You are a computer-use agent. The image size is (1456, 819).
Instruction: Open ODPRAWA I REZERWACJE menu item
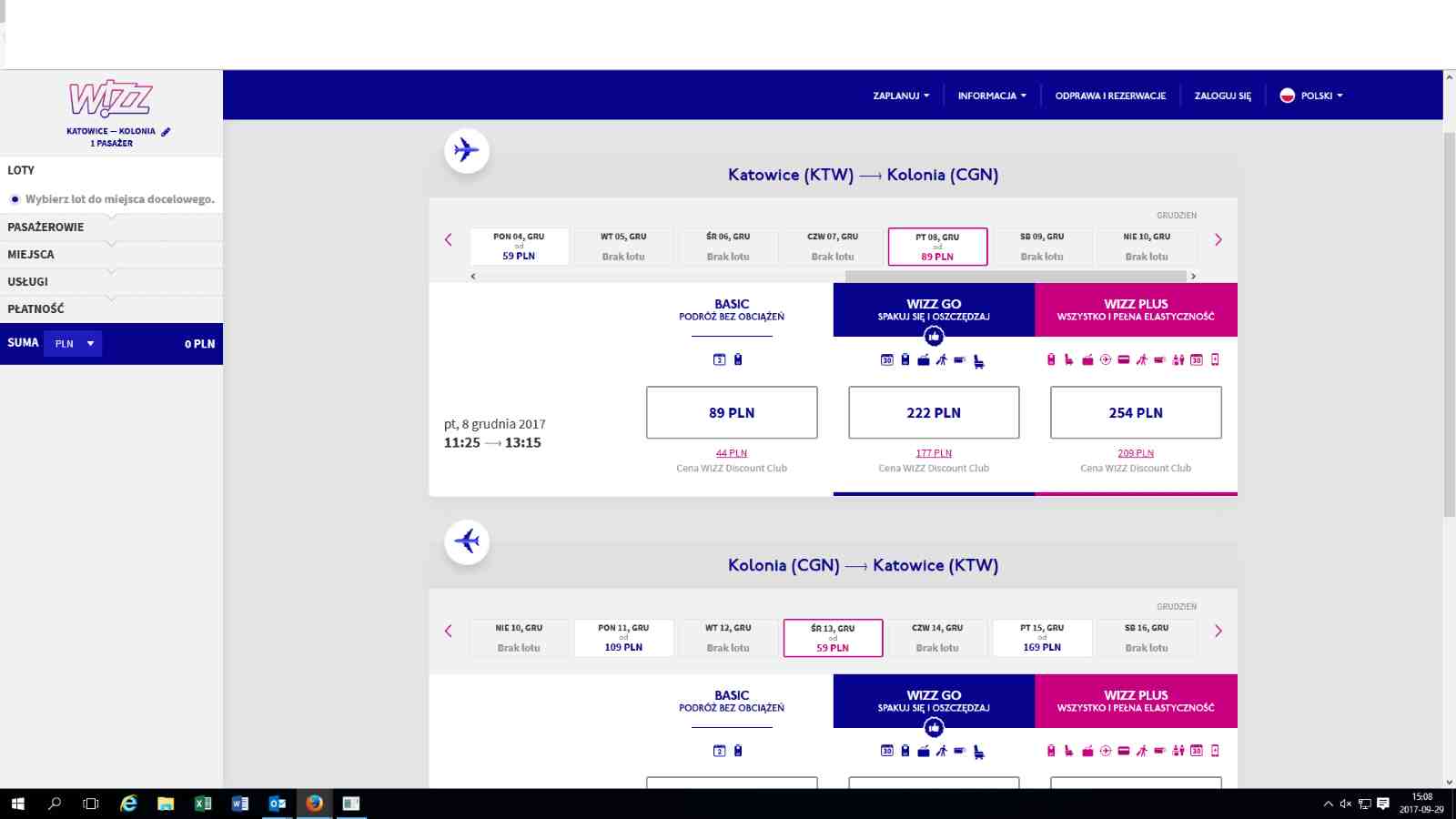click(x=1110, y=96)
